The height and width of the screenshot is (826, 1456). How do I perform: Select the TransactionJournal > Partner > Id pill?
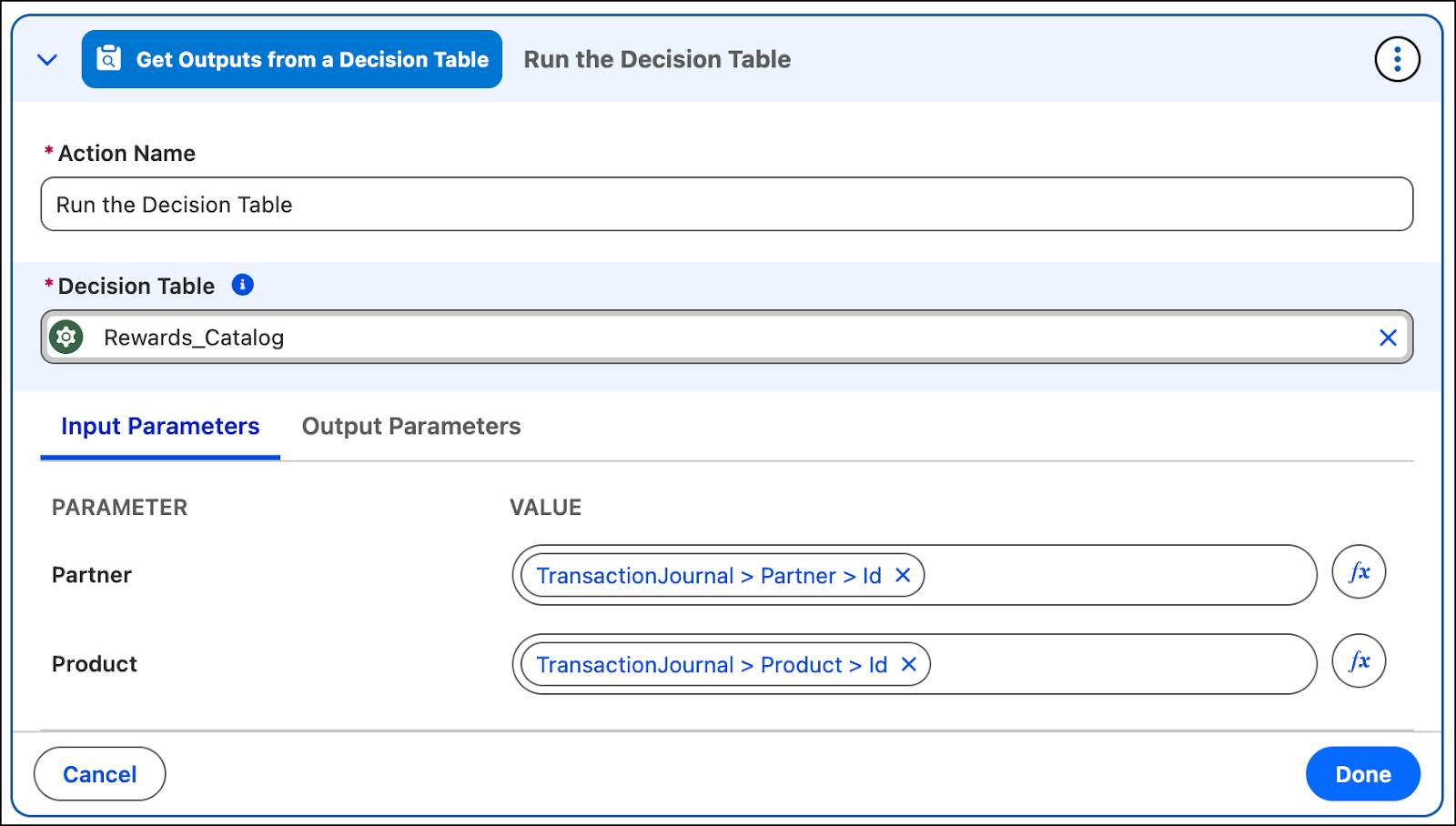pyautogui.click(x=708, y=576)
